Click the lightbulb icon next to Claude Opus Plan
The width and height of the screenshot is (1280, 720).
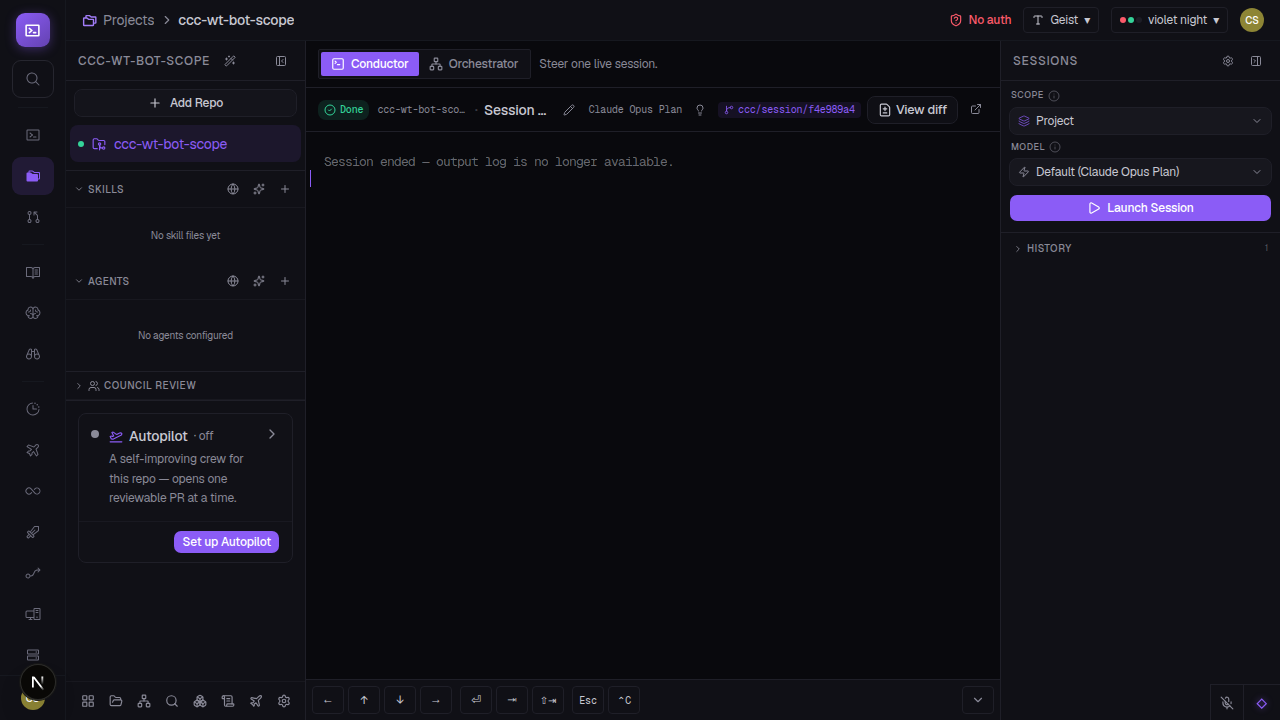click(700, 110)
